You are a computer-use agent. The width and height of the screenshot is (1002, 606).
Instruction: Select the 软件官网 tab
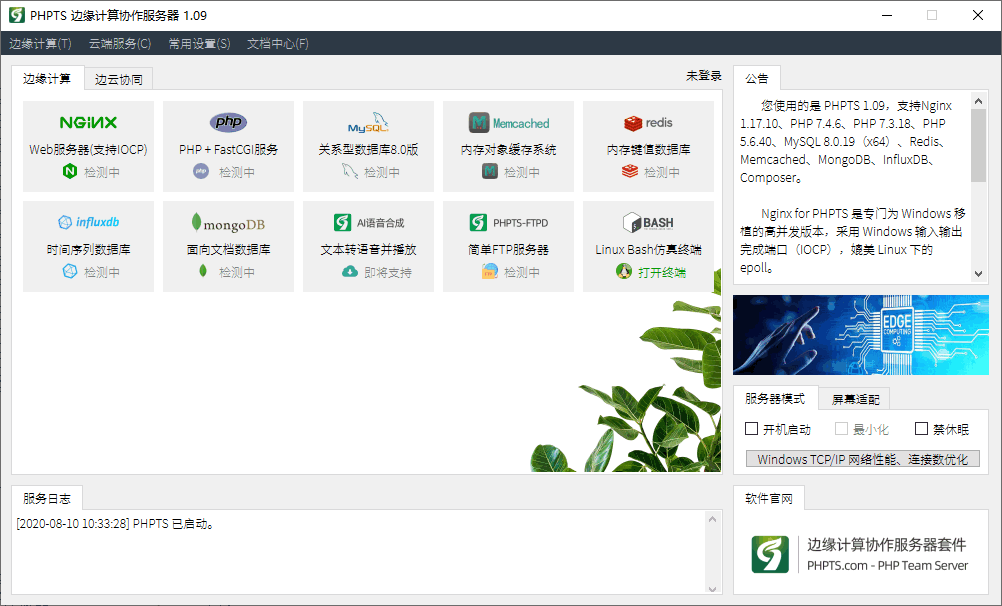[x=769, y=499]
